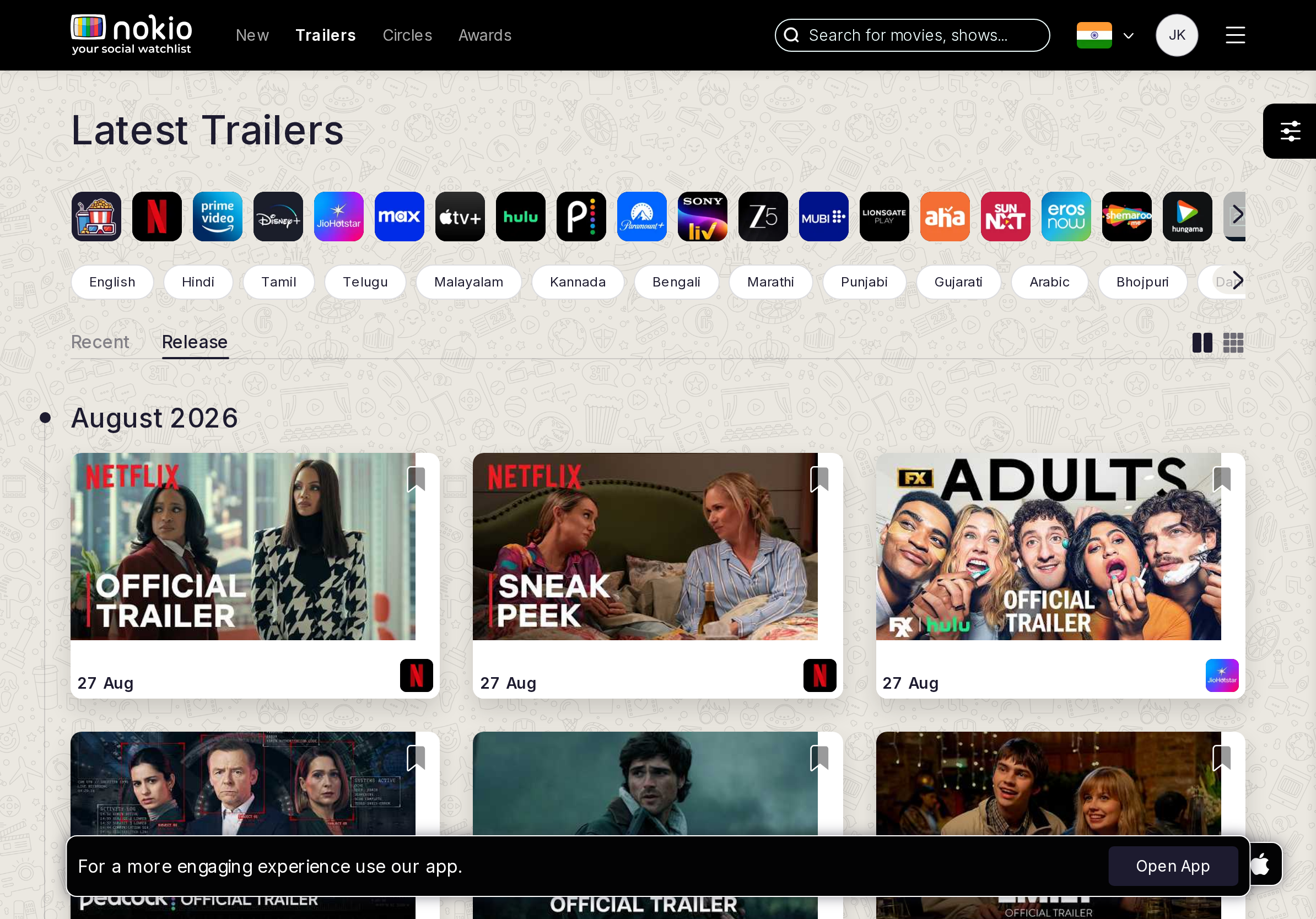Screen dimensions: 1316x919
Task: Play the Netflix Official Trailer thumbnail
Action: coord(243,547)
